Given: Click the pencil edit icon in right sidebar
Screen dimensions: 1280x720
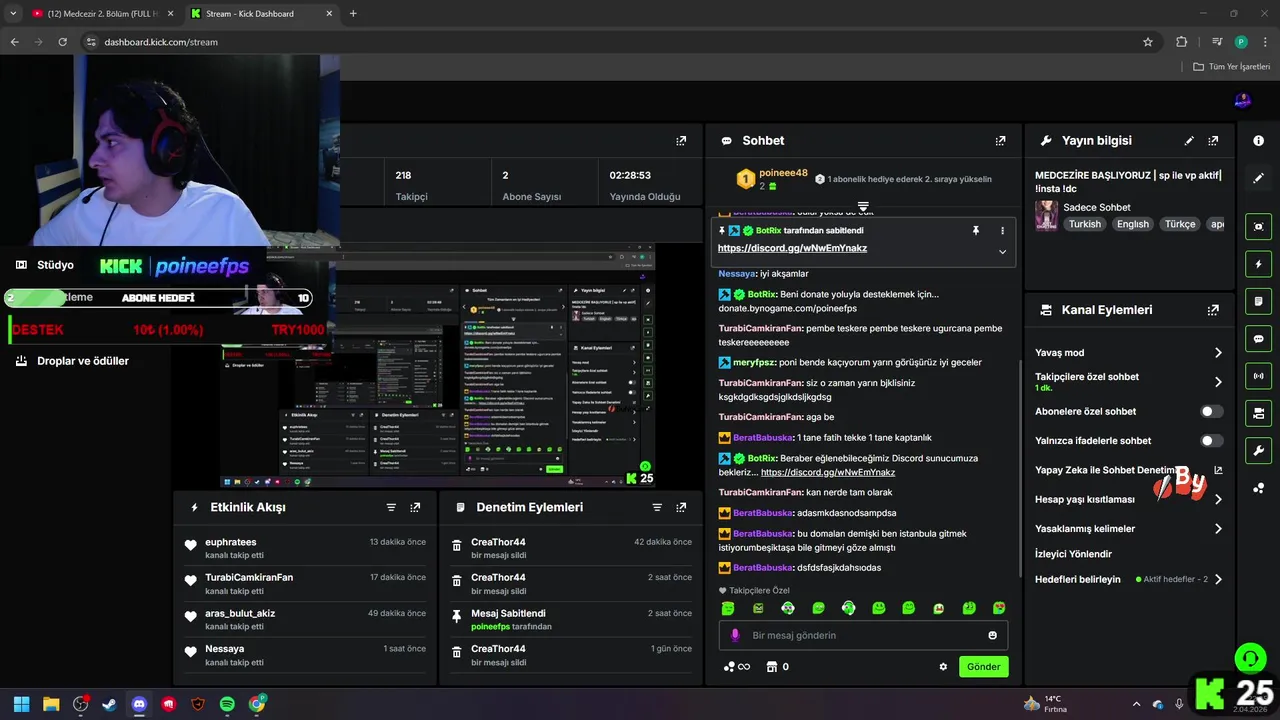Looking at the screenshot, I should coord(1258,178).
